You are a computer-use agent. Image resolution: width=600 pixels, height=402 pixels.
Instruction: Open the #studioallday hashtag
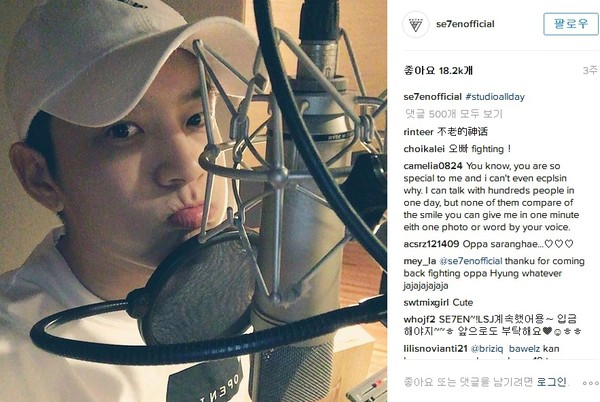[x=495, y=97]
